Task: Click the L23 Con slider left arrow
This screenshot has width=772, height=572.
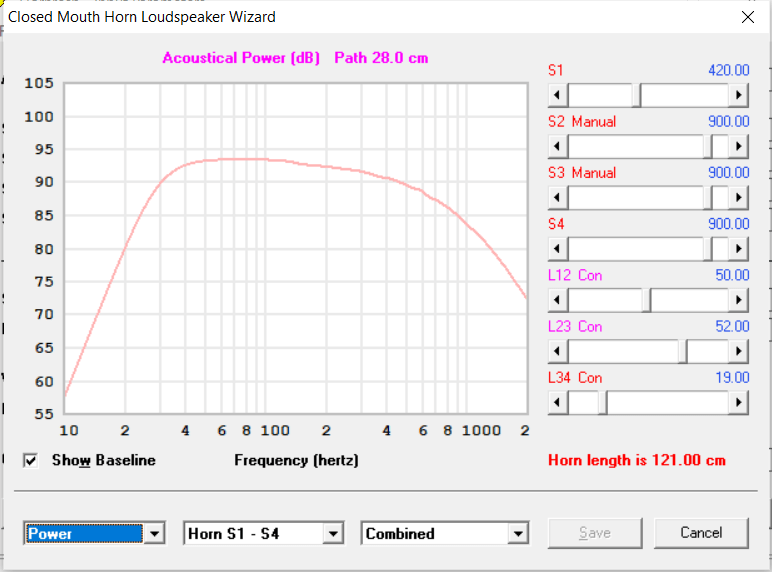Action: click(x=558, y=351)
